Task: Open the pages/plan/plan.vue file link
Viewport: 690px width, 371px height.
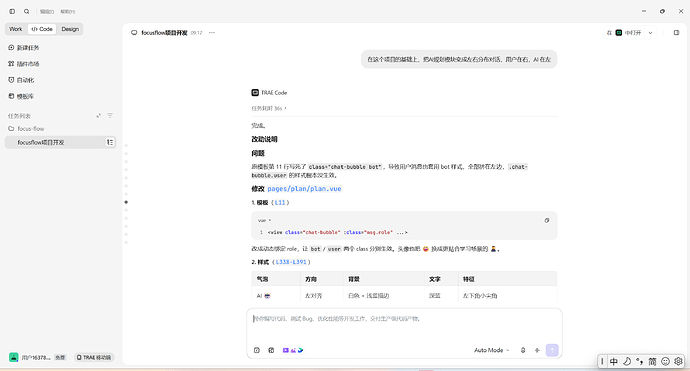Action: [x=304, y=189]
